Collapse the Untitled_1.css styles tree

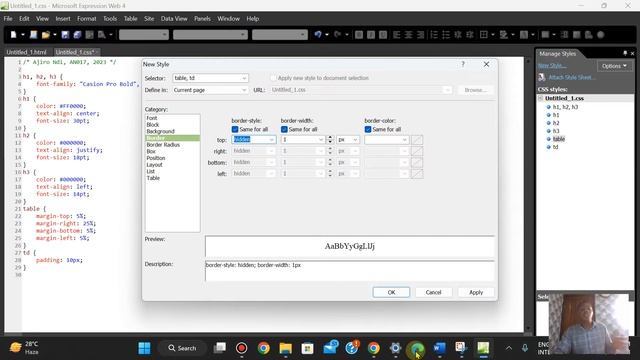pos(540,98)
